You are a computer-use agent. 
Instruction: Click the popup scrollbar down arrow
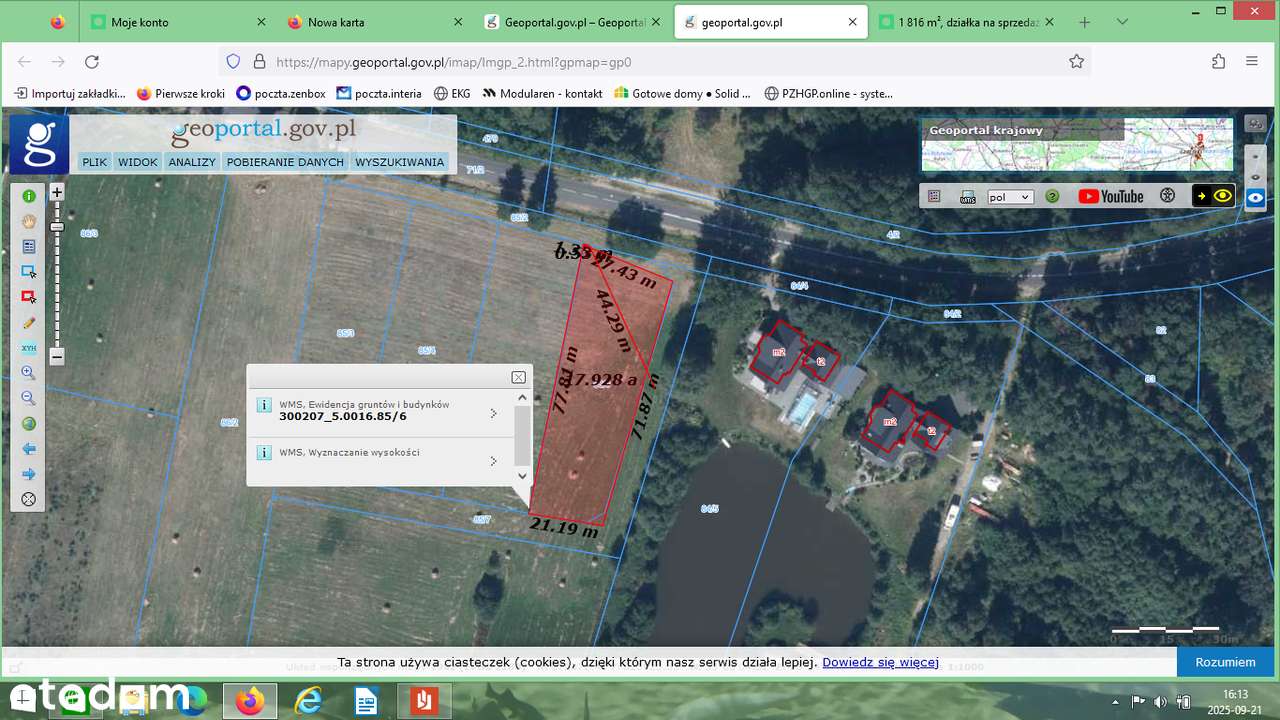click(x=522, y=476)
